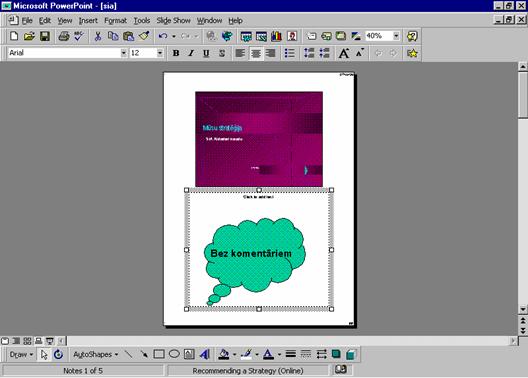Click the Draw button
This screenshot has width=528, height=378.
click(x=21, y=354)
